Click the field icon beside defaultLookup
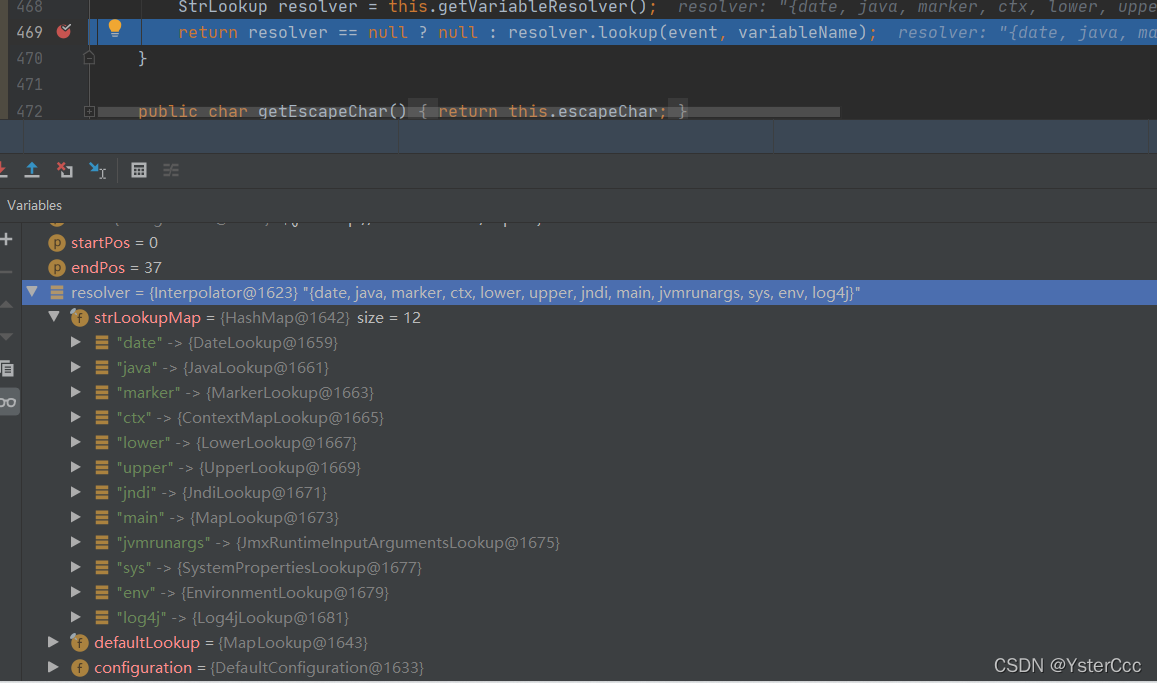 80,642
